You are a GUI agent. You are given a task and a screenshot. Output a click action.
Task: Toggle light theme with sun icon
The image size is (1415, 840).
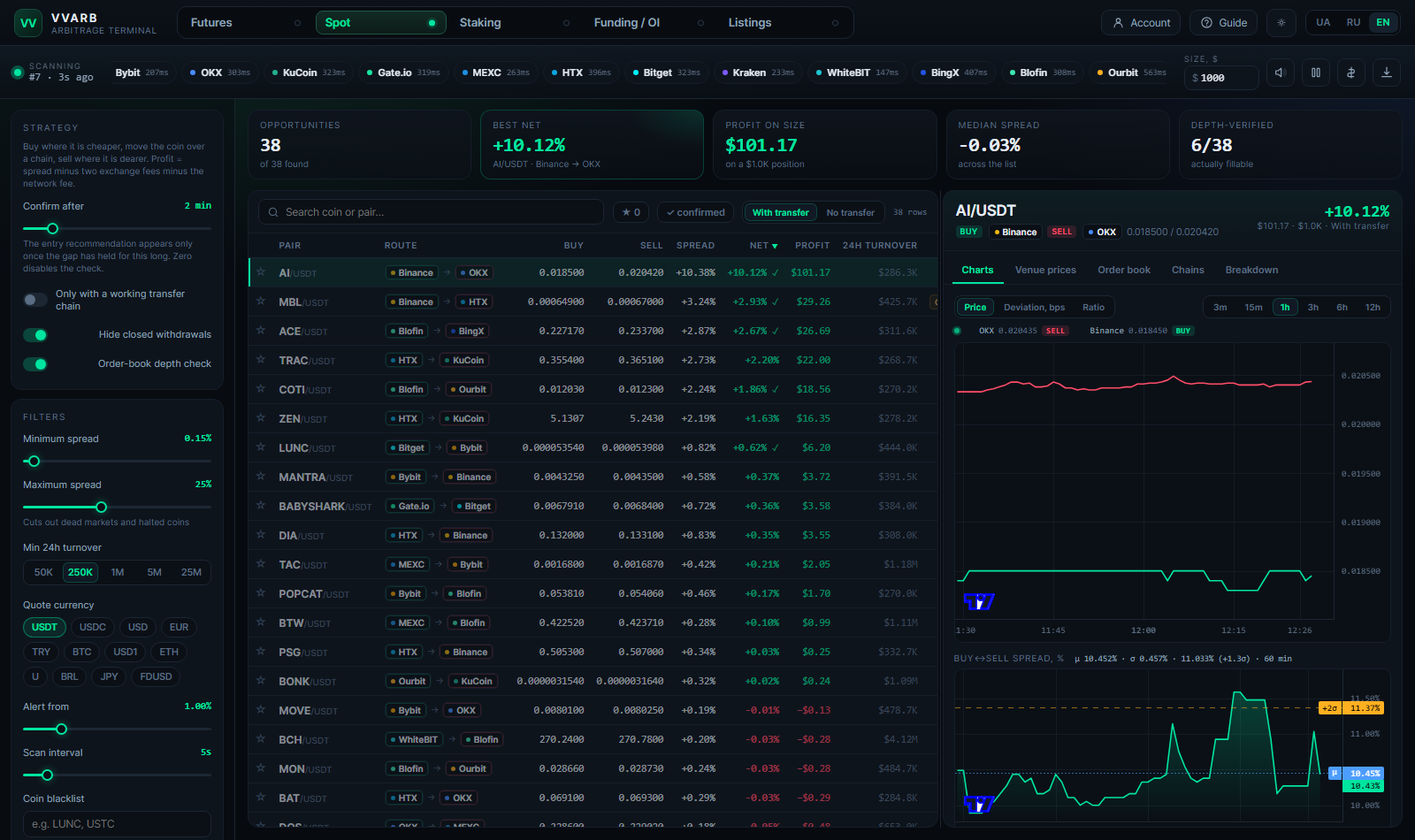(x=1281, y=23)
